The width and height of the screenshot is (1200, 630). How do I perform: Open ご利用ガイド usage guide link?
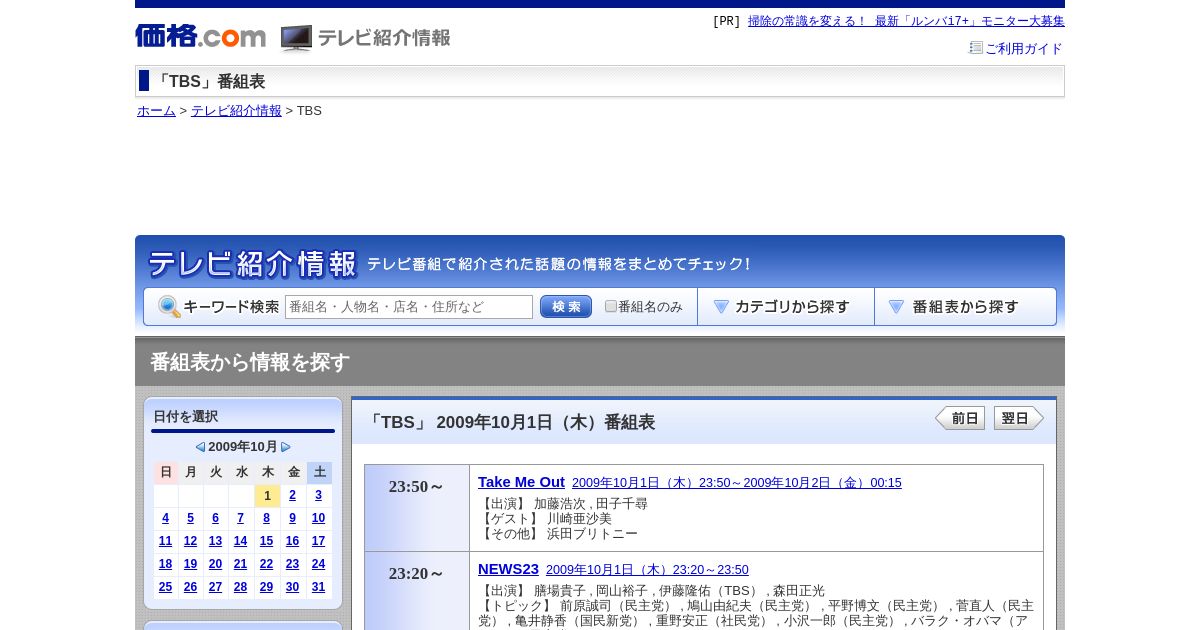(x=1023, y=48)
